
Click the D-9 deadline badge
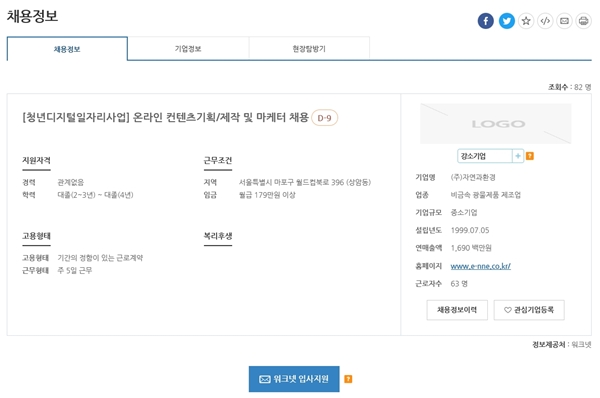click(x=324, y=118)
